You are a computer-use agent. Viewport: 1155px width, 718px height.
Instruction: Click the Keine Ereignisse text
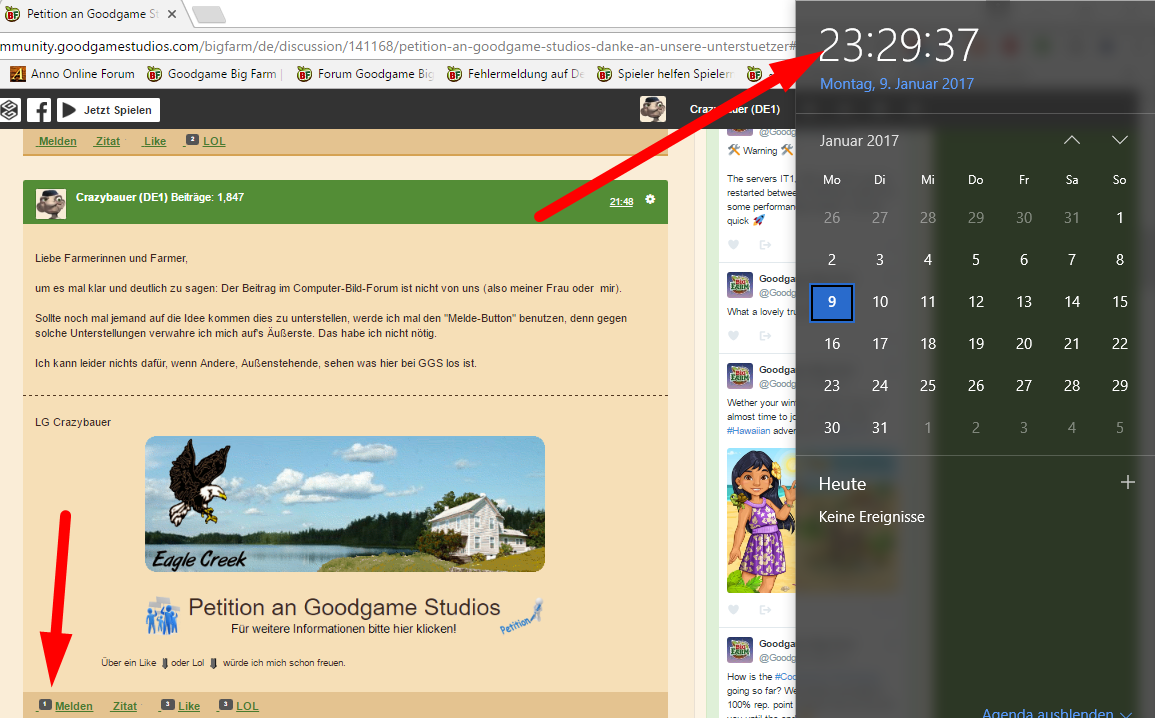871,517
